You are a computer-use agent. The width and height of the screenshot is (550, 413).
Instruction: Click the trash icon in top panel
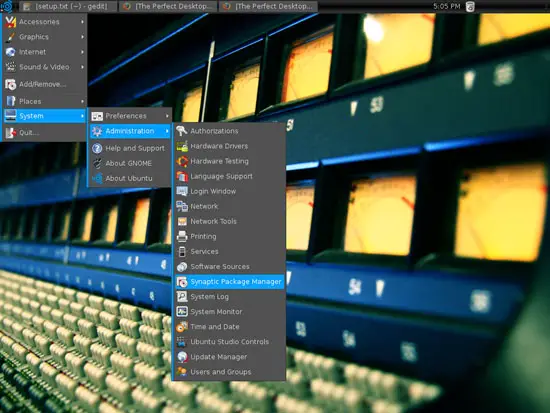470,6
